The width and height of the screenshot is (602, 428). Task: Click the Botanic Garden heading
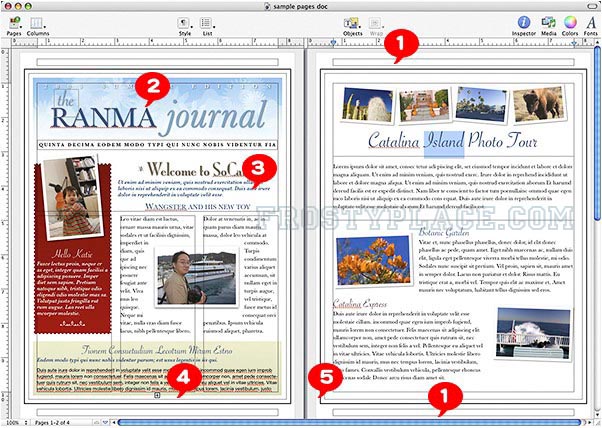coord(444,232)
